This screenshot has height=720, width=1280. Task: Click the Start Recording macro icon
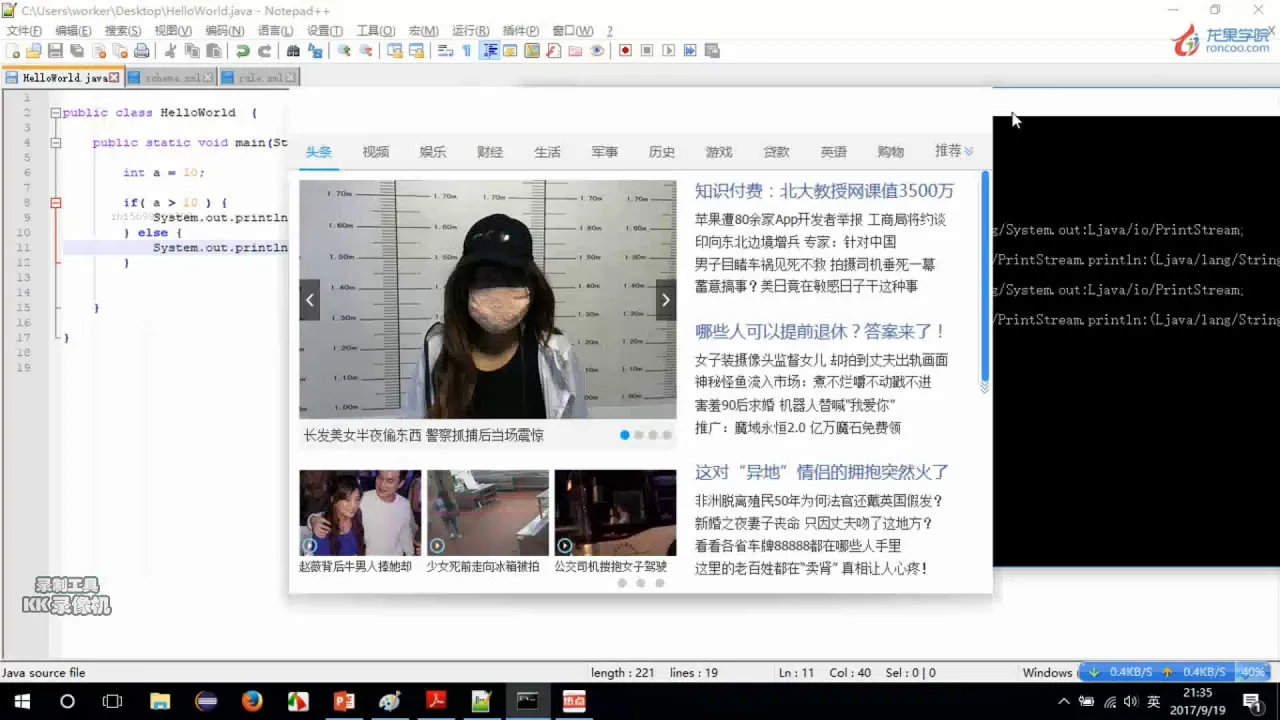(625, 51)
